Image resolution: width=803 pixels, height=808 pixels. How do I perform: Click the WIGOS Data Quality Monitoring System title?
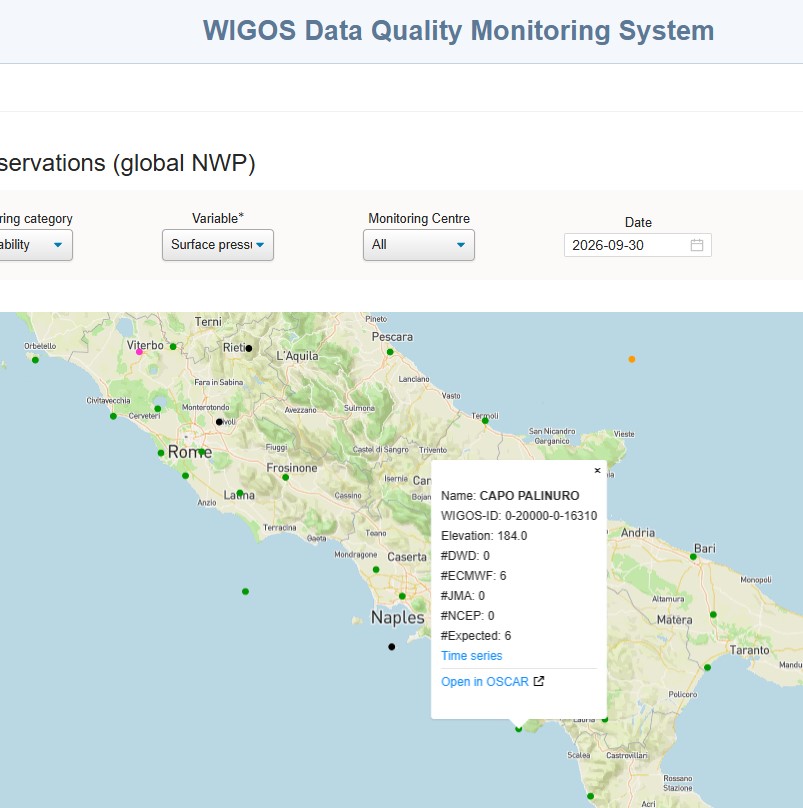tap(459, 30)
